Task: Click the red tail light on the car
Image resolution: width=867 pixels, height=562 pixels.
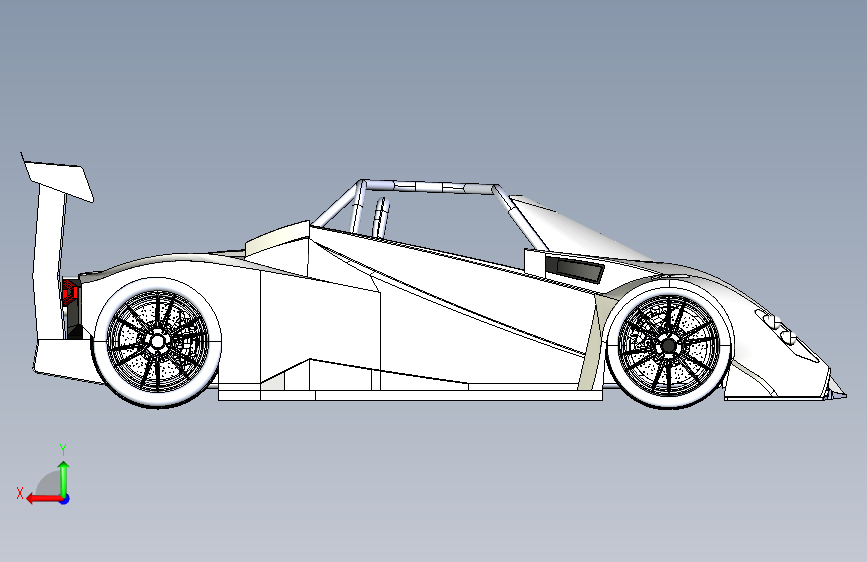Action: 69,292
